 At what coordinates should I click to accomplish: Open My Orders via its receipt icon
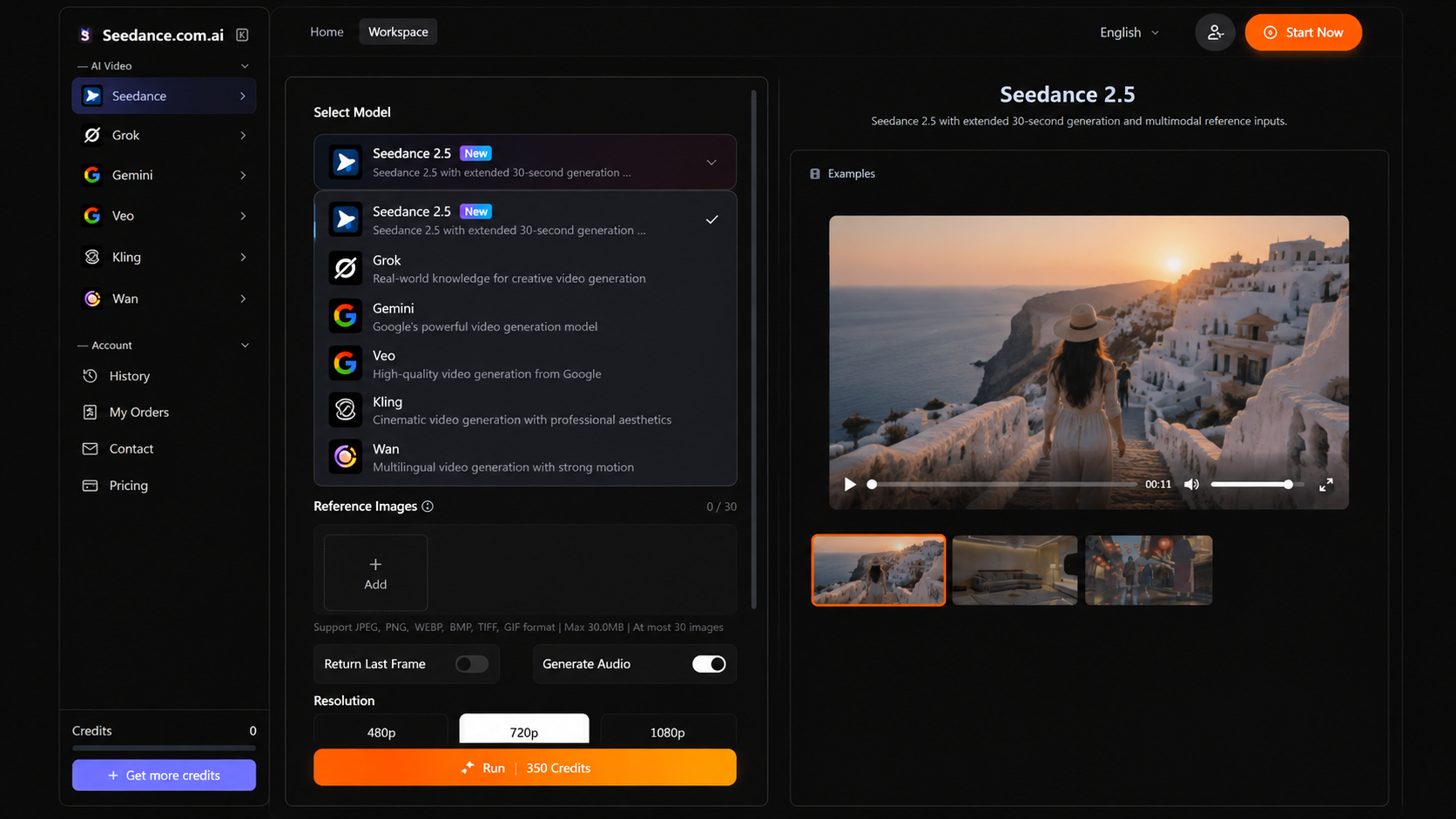pos(90,412)
